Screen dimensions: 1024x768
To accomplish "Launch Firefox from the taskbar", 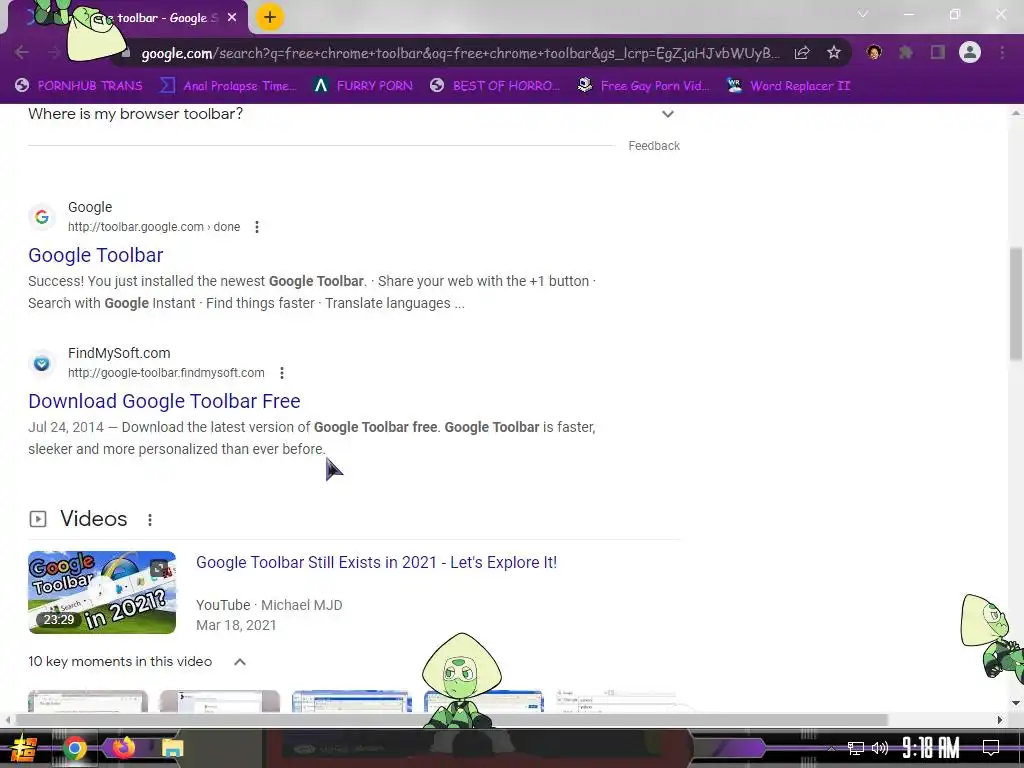I will (123, 746).
